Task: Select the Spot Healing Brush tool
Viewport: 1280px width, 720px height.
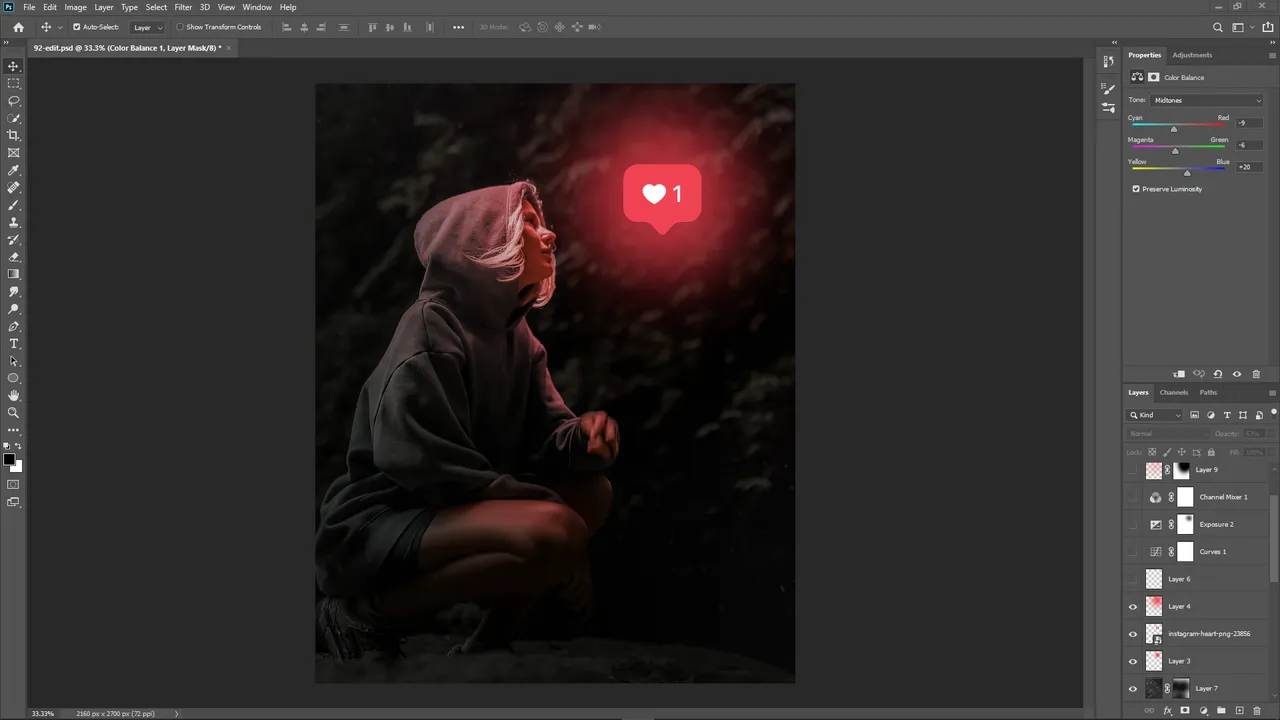Action: point(13,187)
